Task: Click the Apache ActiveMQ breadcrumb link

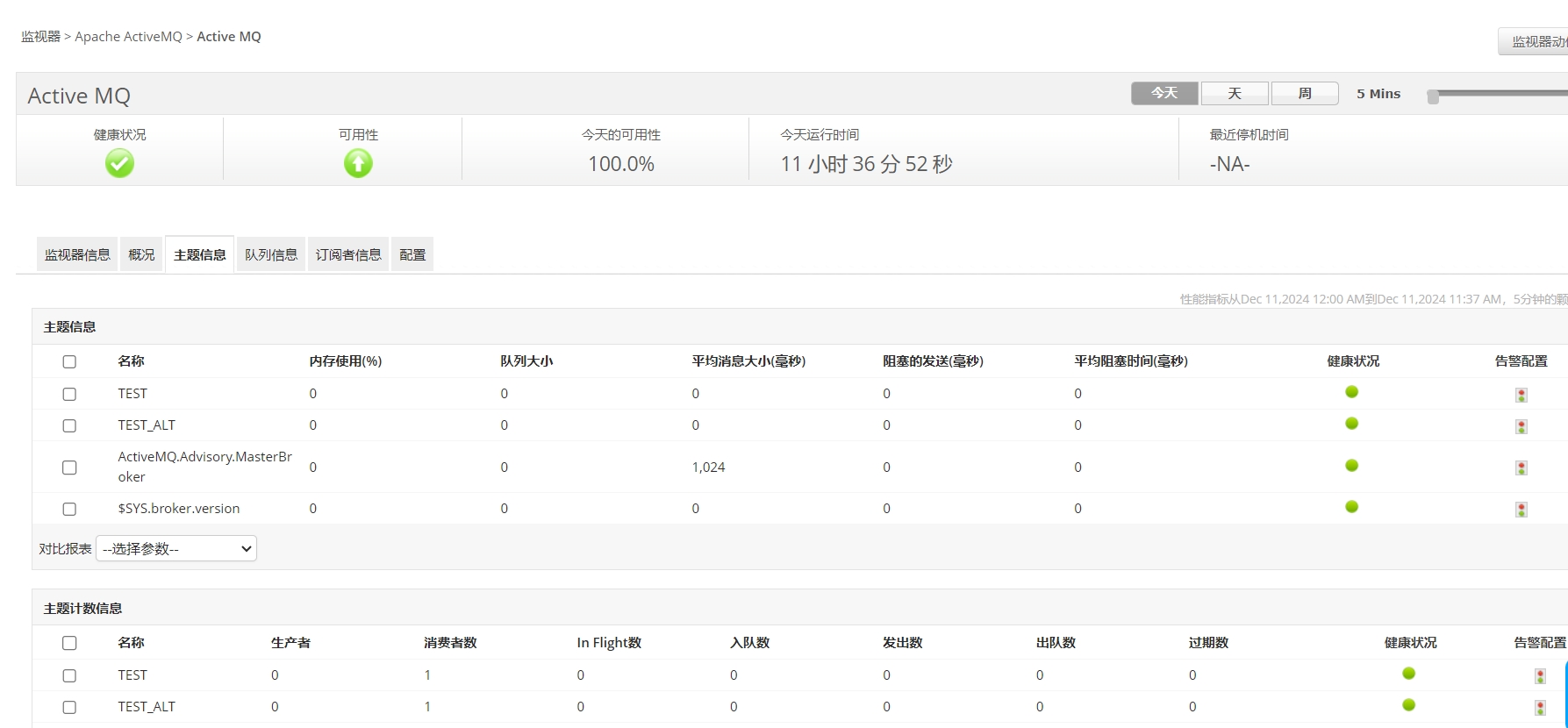Action: pyautogui.click(x=128, y=36)
